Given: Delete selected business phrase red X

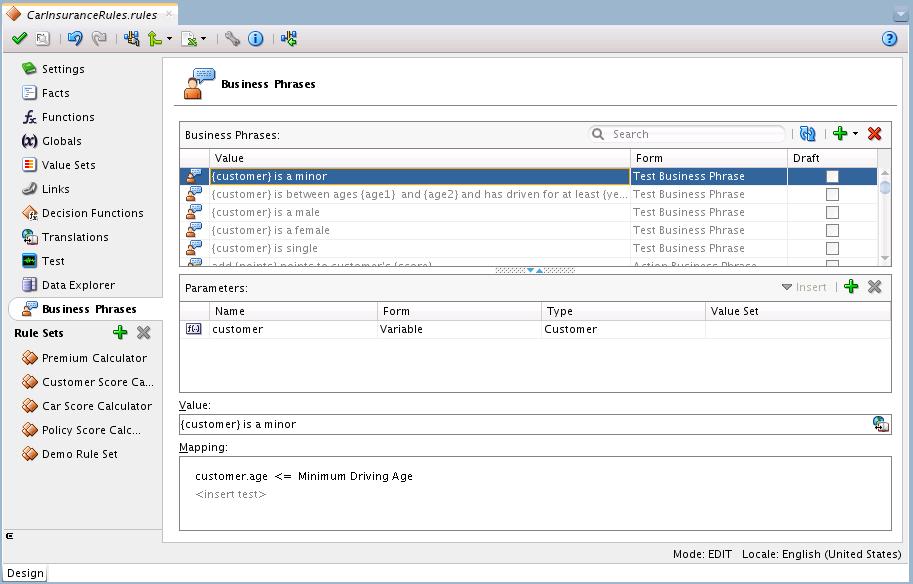Looking at the screenshot, I should click(874, 134).
